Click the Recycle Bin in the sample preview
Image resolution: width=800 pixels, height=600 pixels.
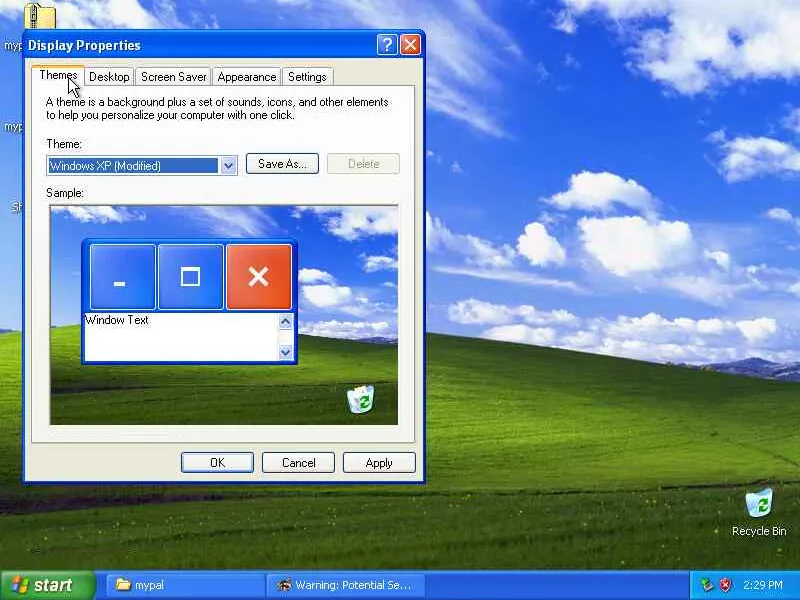pyautogui.click(x=361, y=399)
